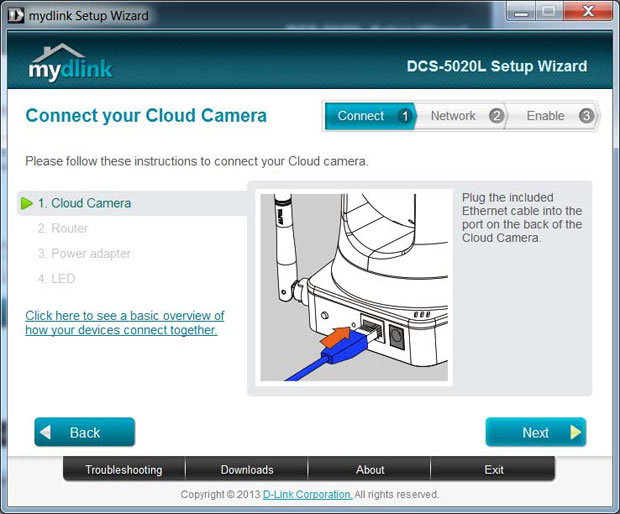Open the Downloads section
This screenshot has height=514, width=620.
click(x=247, y=469)
